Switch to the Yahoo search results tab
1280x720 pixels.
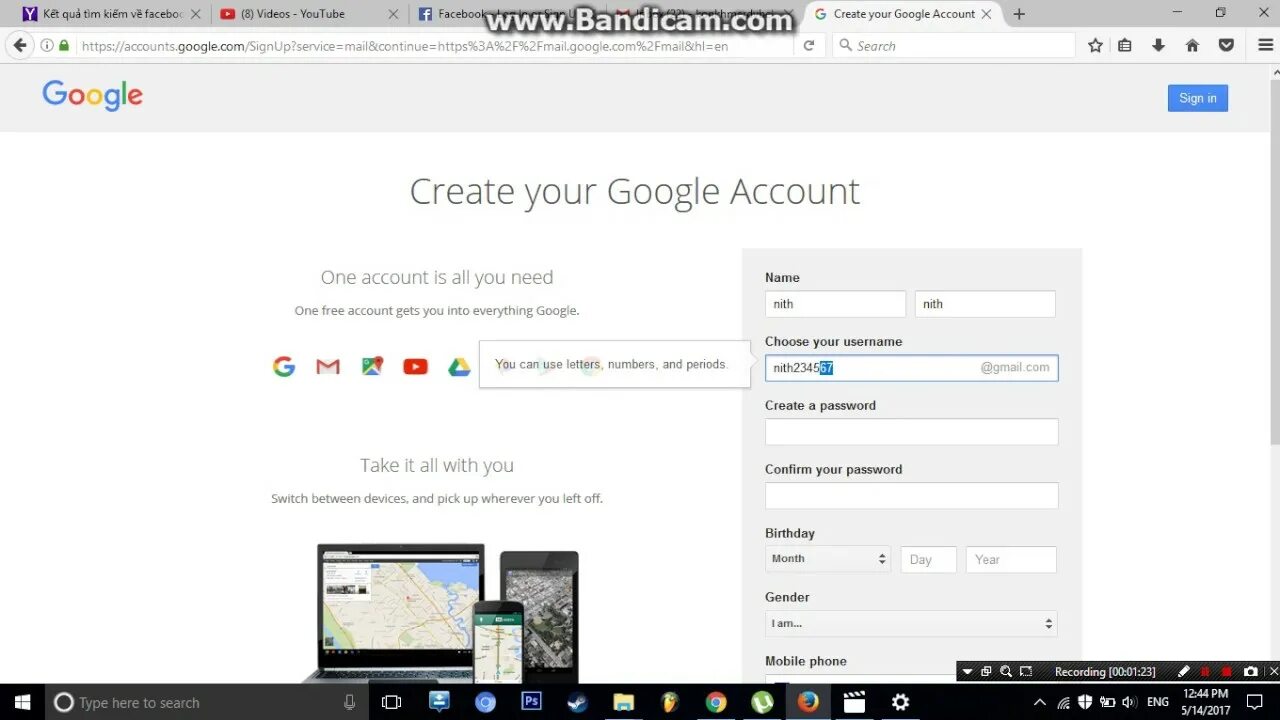(112, 14)
